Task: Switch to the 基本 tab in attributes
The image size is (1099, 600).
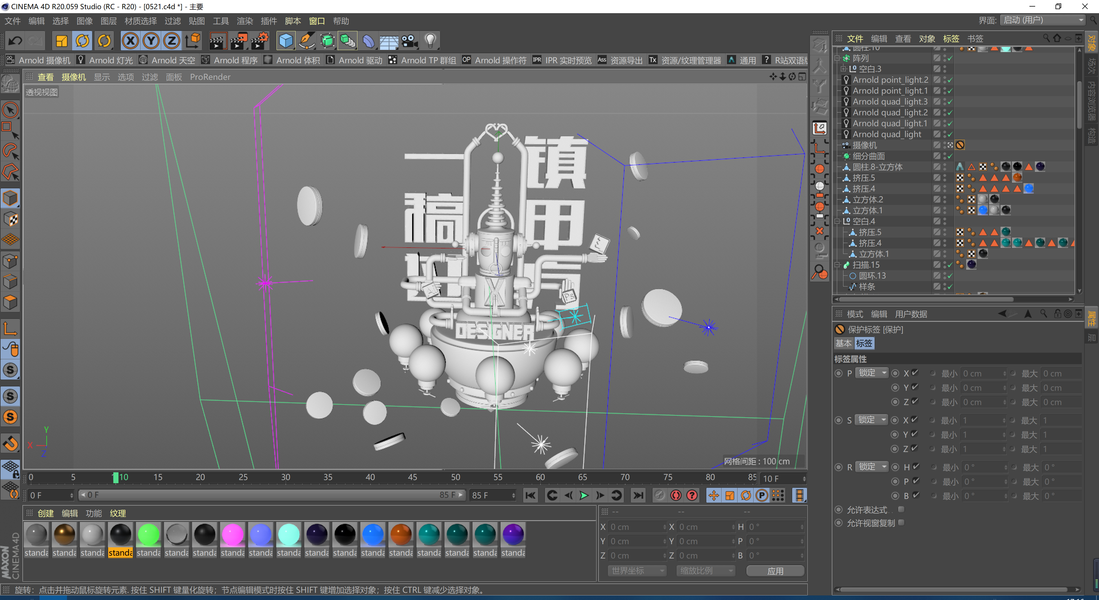Action: pos(843,343)
